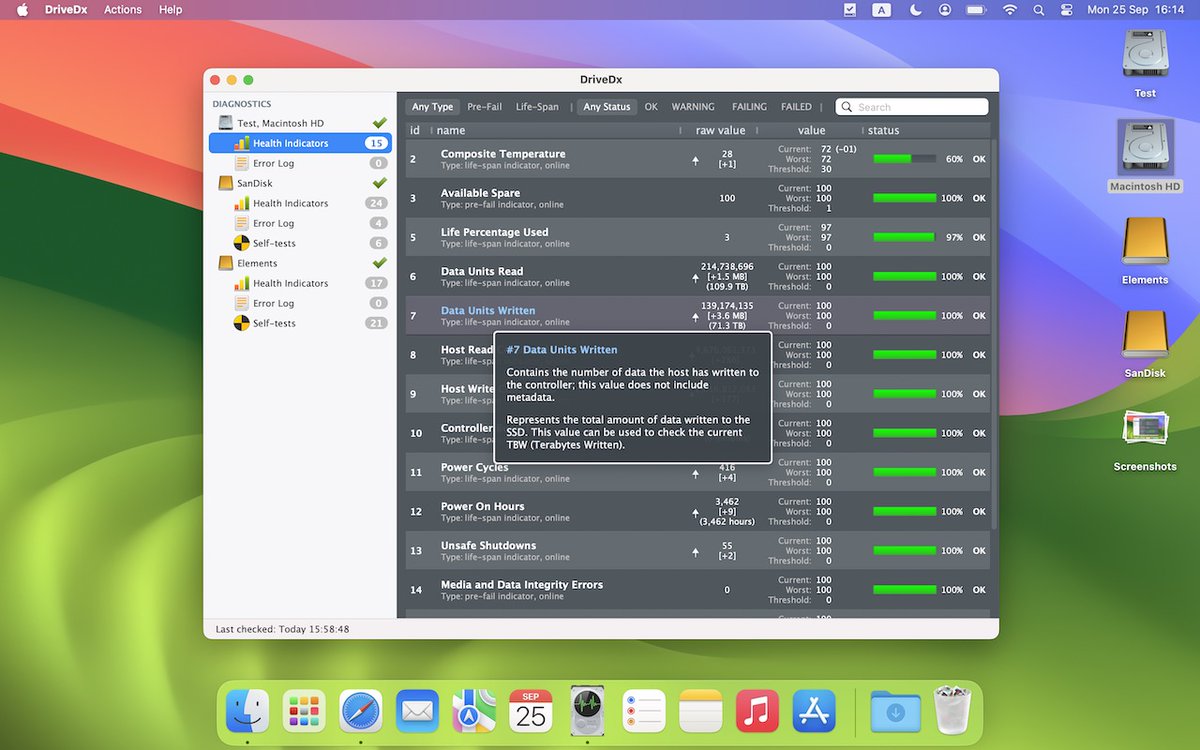Click the value column header
Viewport: 1200px width, 750px height.
[x=811, y=130]
